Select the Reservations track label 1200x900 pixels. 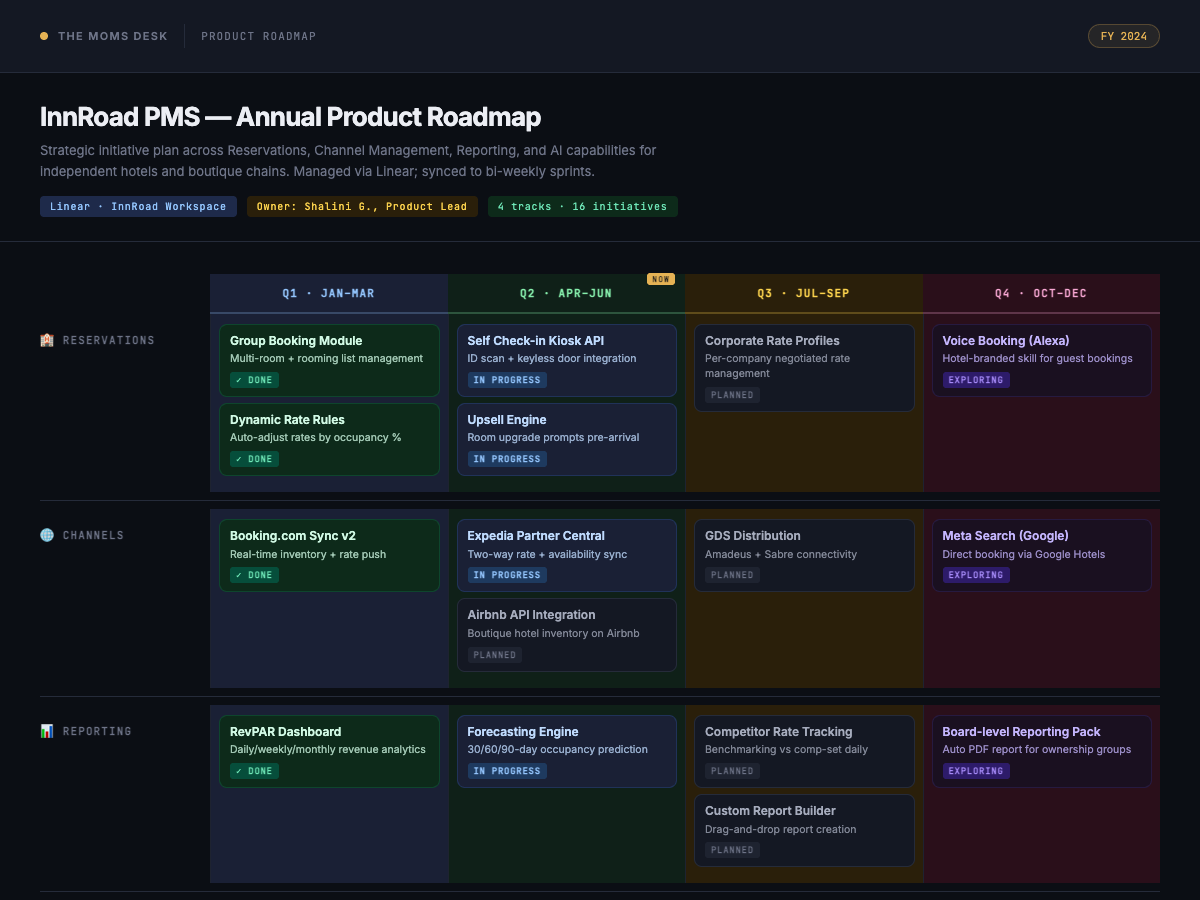[x=109, y=340]
